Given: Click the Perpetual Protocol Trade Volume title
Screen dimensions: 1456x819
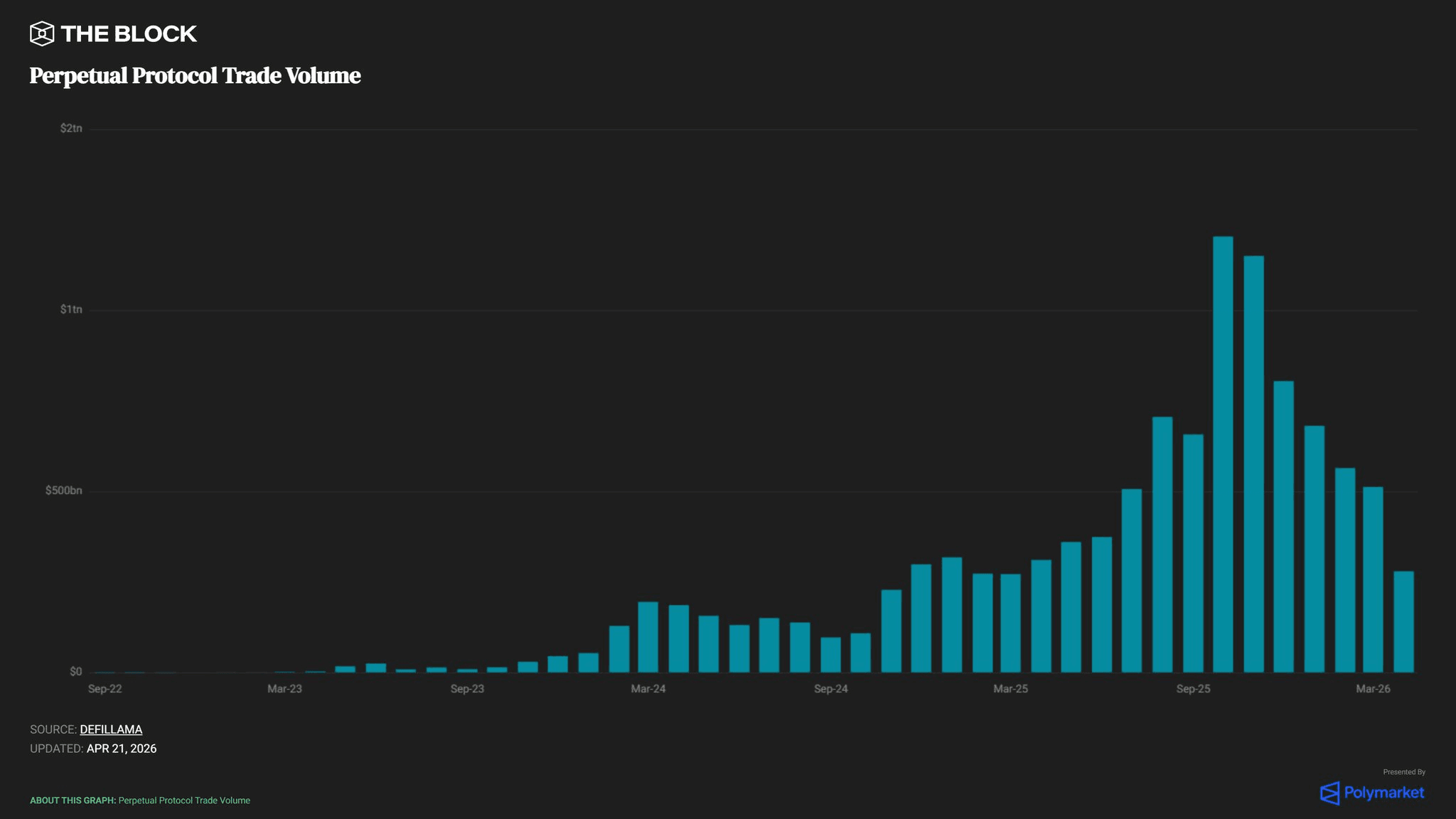Looking at the screenshot, I should tap(195, 75).
